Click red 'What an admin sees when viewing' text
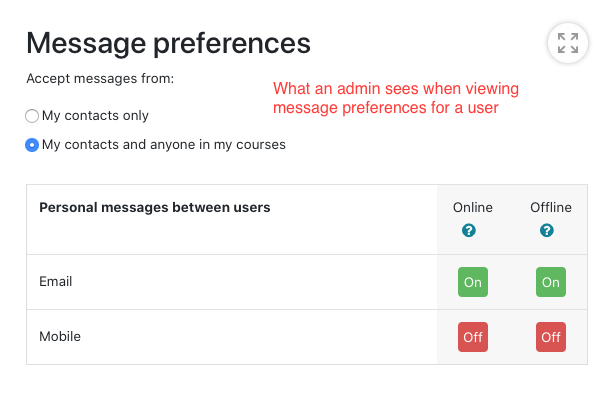Image resolution: width=603 pixels, height=395 pixels. [396, 89]
